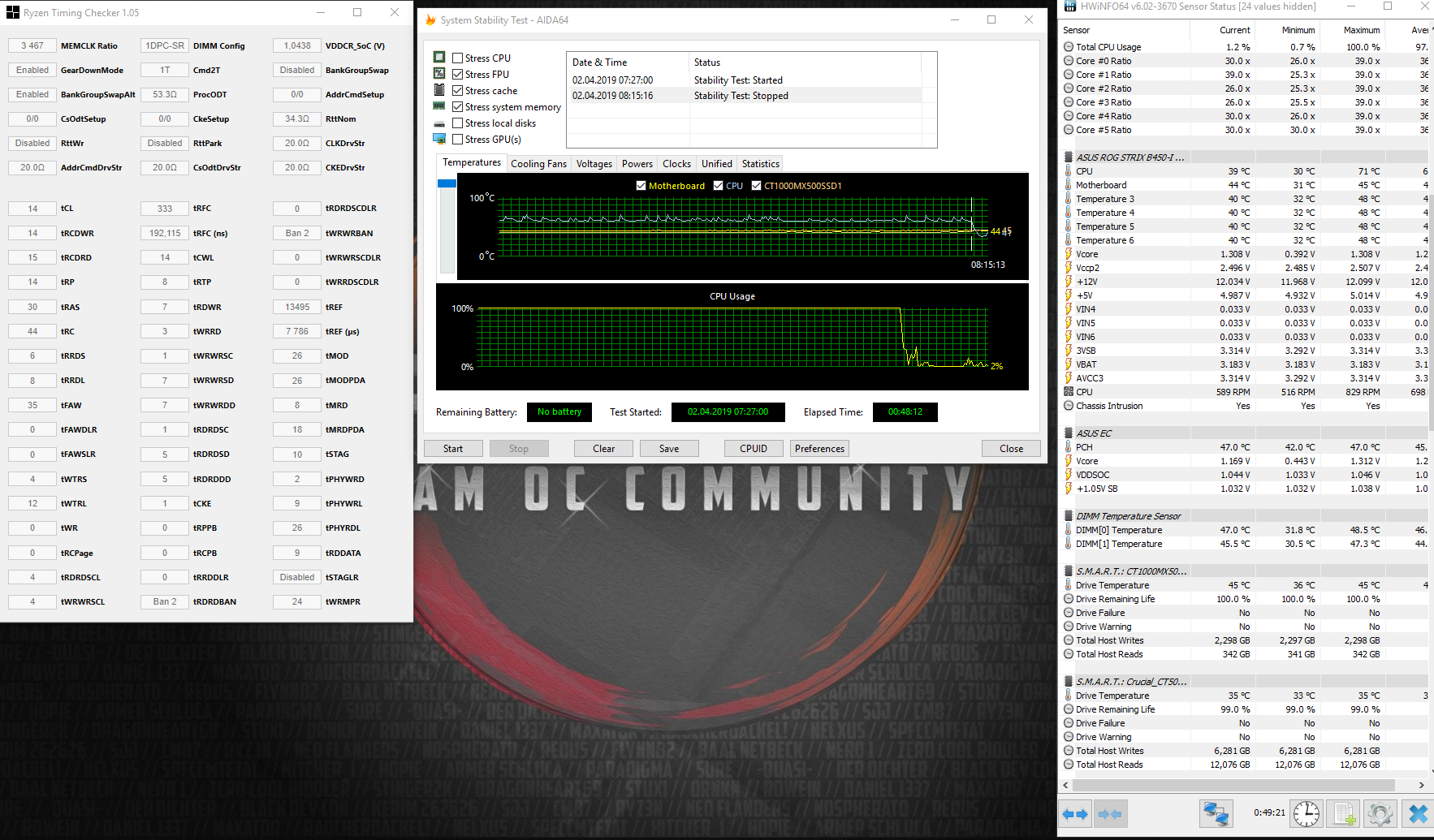
Task: Start logging with the sheet-plus icon
Action: pyautogui.click(x=1344, y=813)
